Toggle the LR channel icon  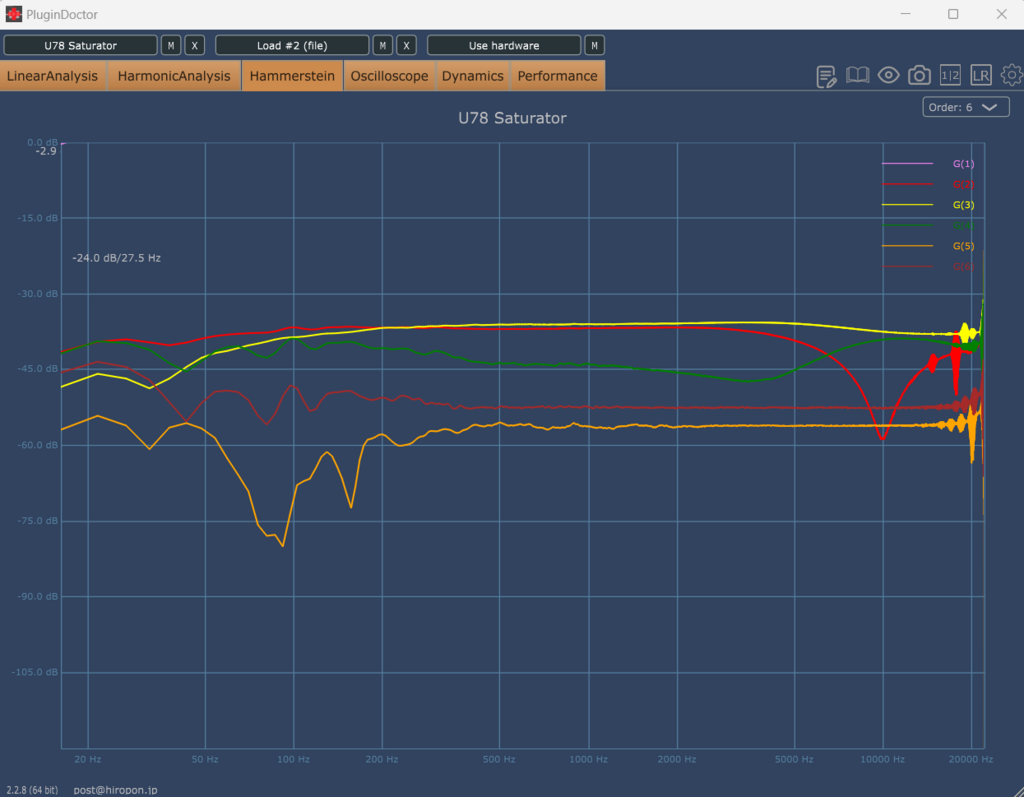(x=981, y=75)
